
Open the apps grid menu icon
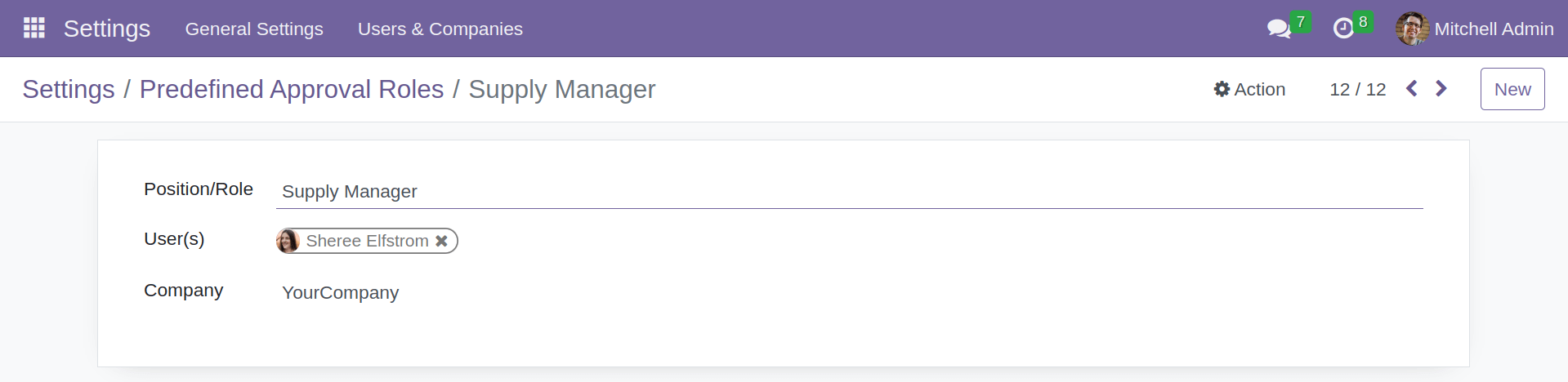coord(34,29)
